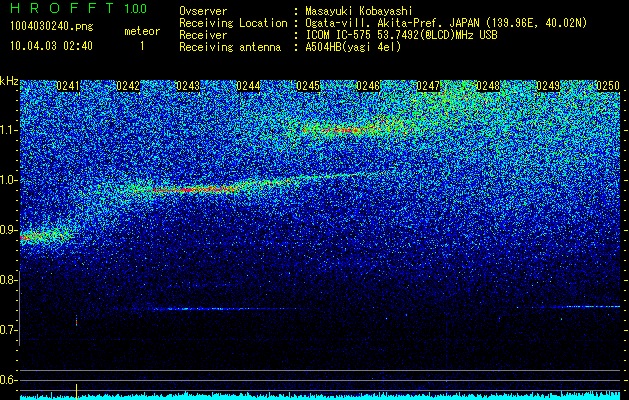Click the 0.9 frequency axis label
629x400 pixels.
click(9, 230)
